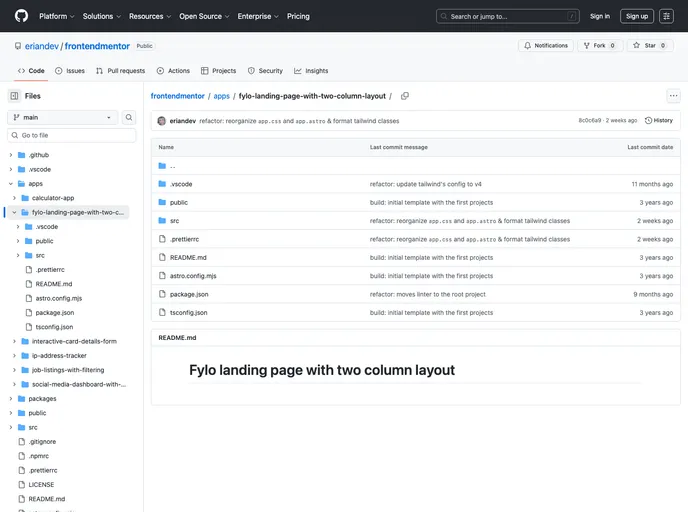Open the Insights tab
This screenshot has width=688, height=512.
coord(311,71)
